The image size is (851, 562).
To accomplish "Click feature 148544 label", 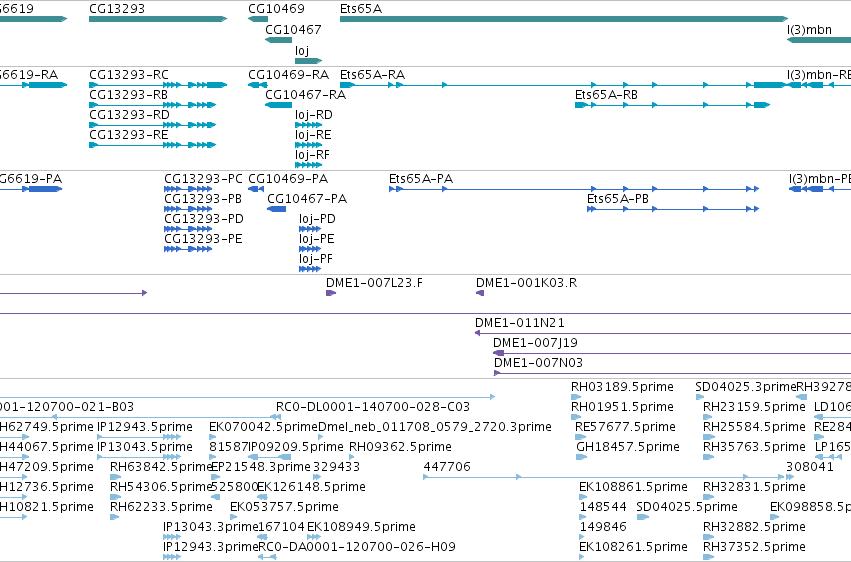I will (x=603, y=507).
